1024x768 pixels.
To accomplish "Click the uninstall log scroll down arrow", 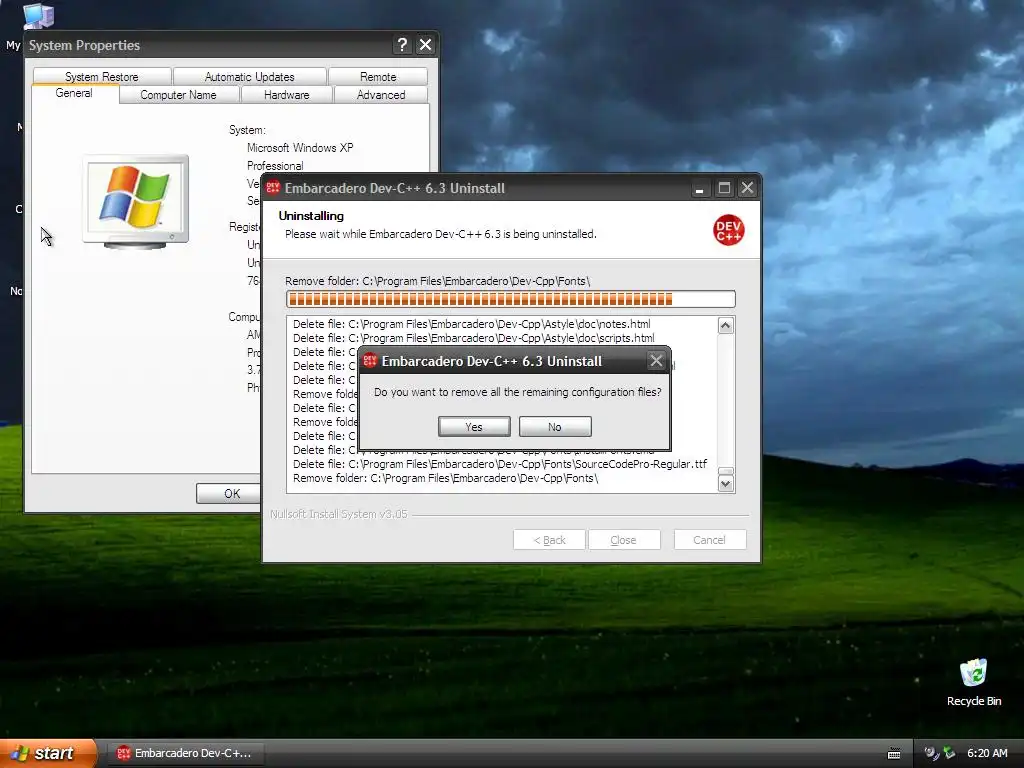I will pyautogui.click(x=726, y=484).
